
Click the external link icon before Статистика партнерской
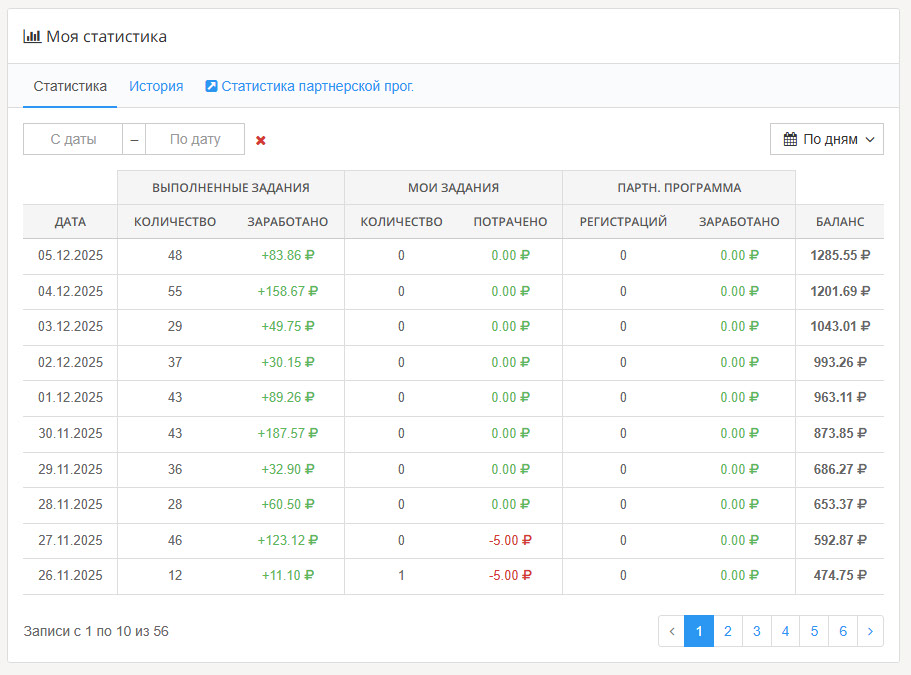[x=211, y=86]
